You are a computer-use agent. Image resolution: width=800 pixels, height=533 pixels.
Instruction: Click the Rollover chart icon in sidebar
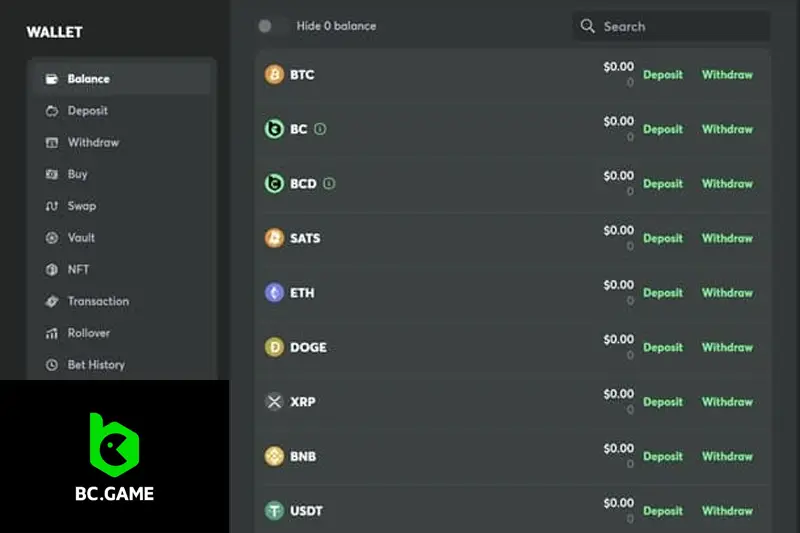52,333
